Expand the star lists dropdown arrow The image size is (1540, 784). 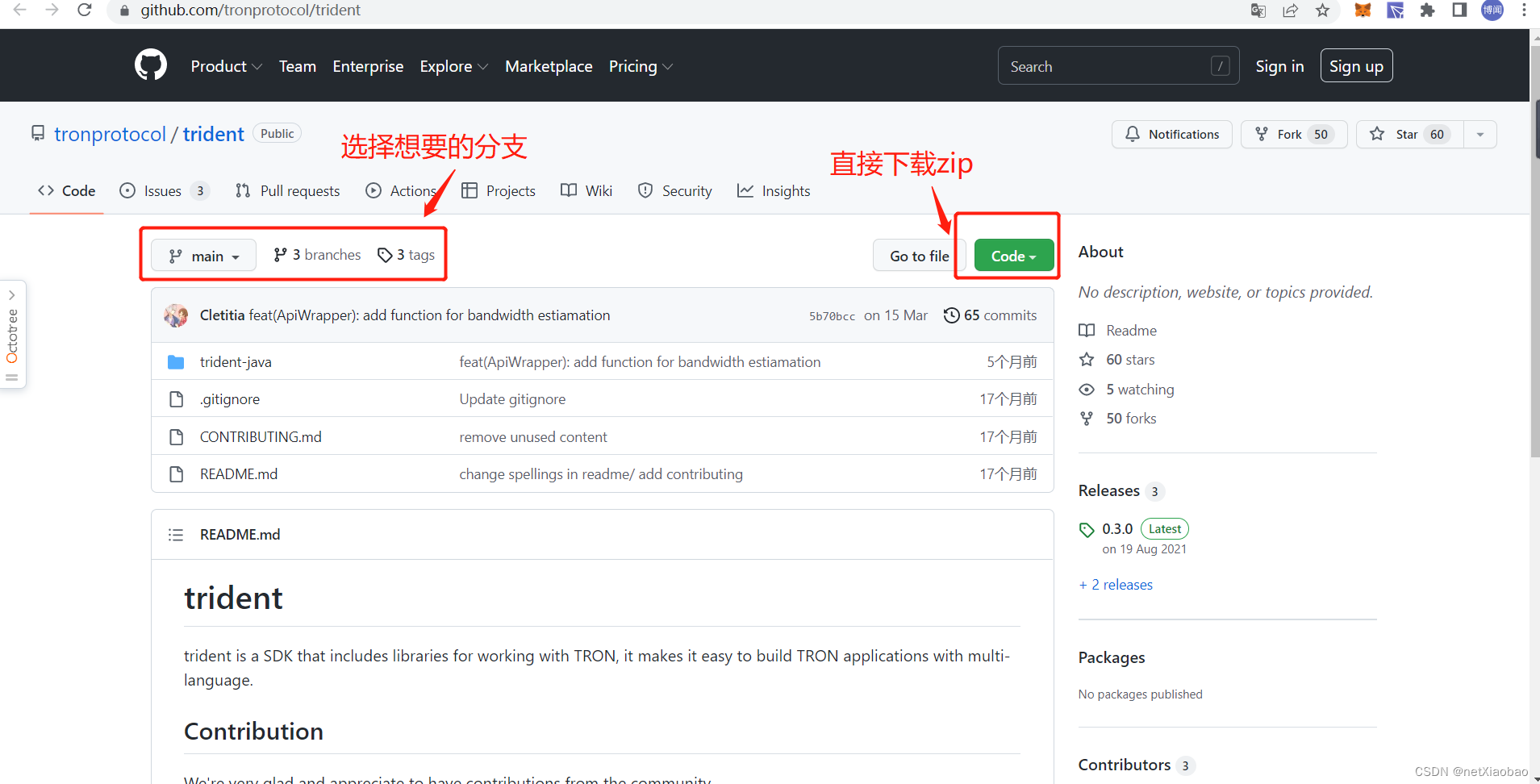click(x=1480, y=134)
